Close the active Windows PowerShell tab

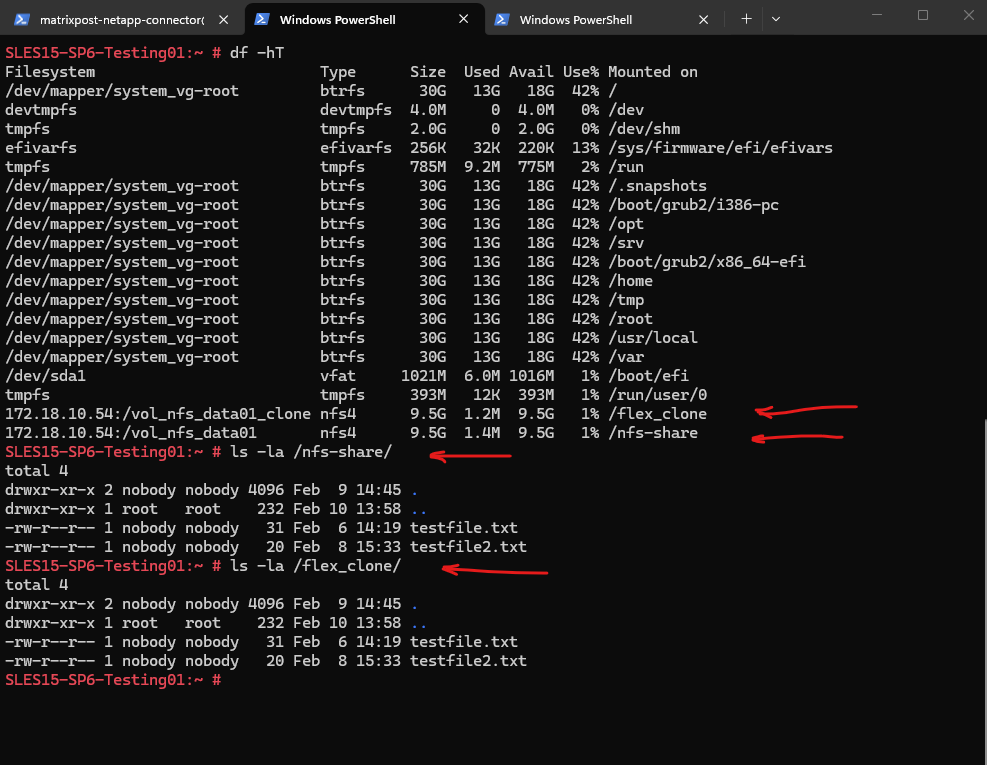[464, 19]
